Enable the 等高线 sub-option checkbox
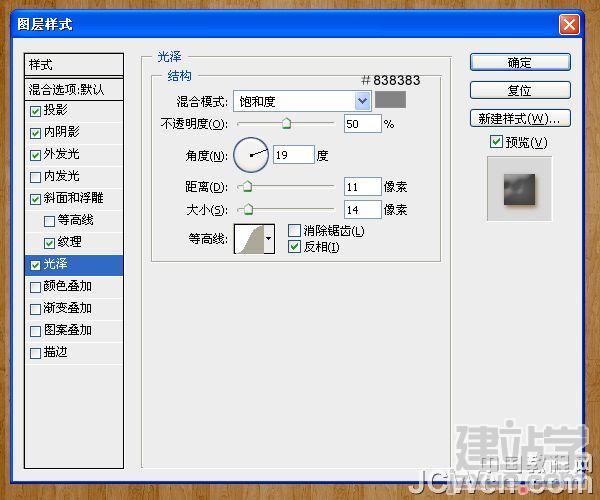The height and width of the screenshot is (500, 600). 49,221
